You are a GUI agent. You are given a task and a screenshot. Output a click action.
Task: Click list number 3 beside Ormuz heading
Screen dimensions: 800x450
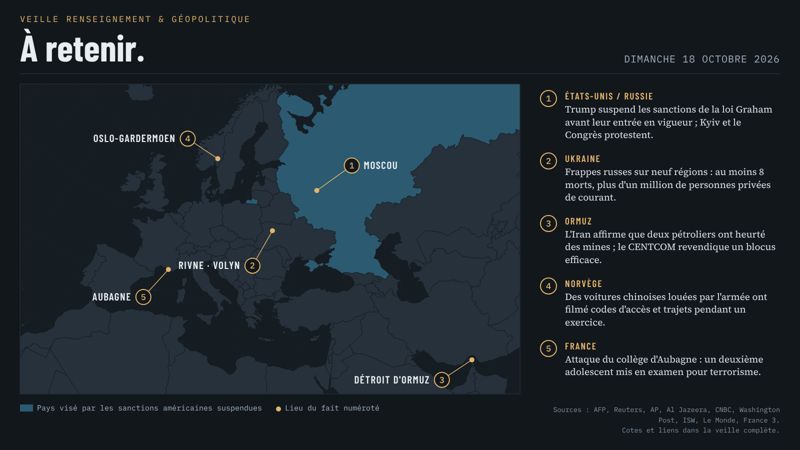click(548, 223)
